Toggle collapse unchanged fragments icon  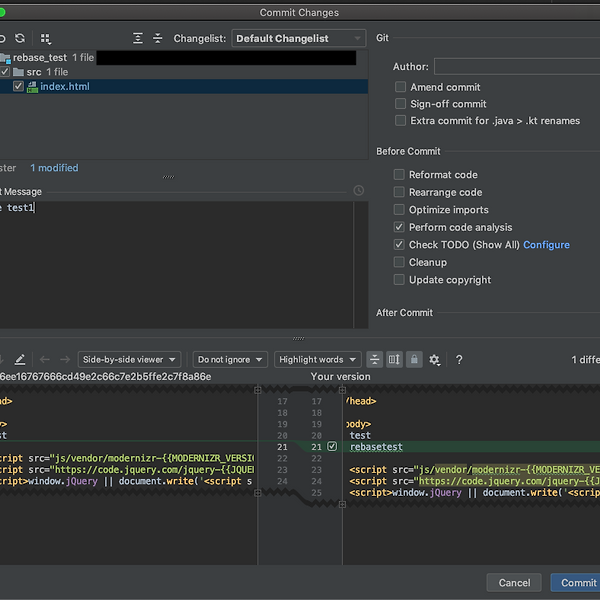pyautogui.click(x=375, y=360)
